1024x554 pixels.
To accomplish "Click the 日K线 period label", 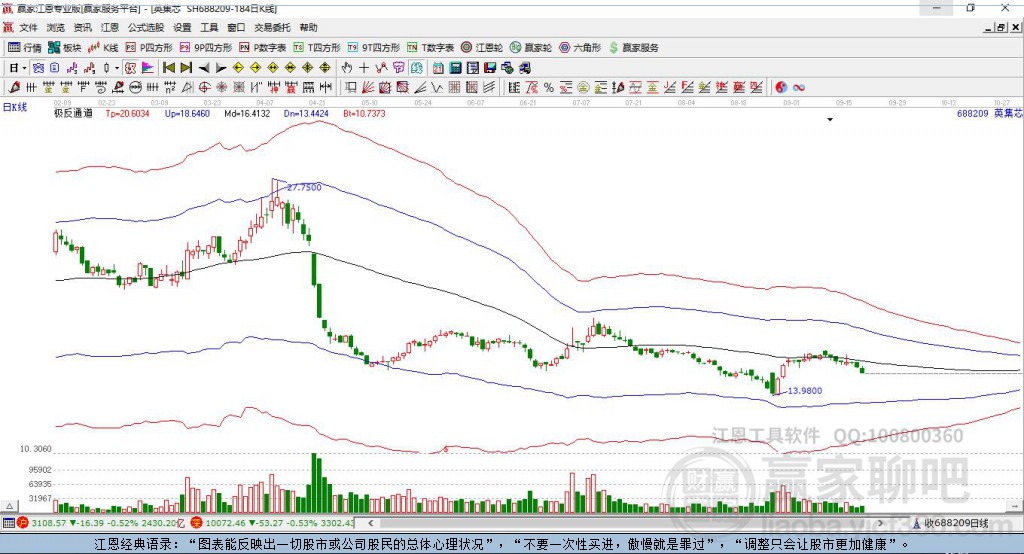I will coord(15,107).
